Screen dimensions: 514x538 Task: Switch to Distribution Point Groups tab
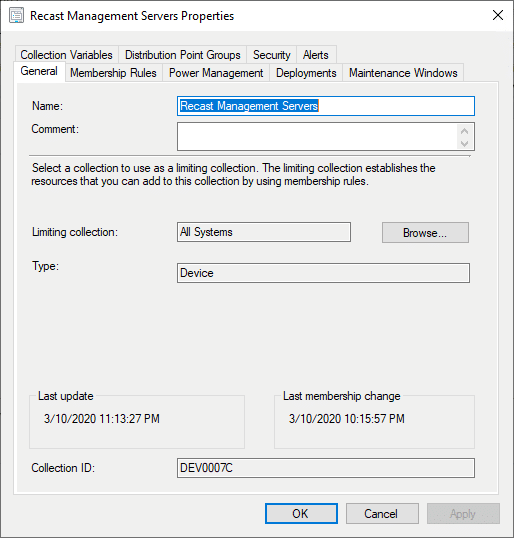(183, 55)
